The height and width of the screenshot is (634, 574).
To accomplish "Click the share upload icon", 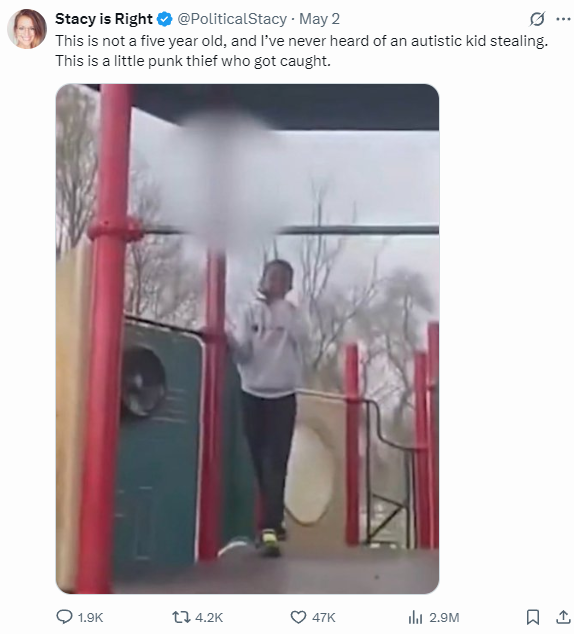I will click(x=563, y=617).
